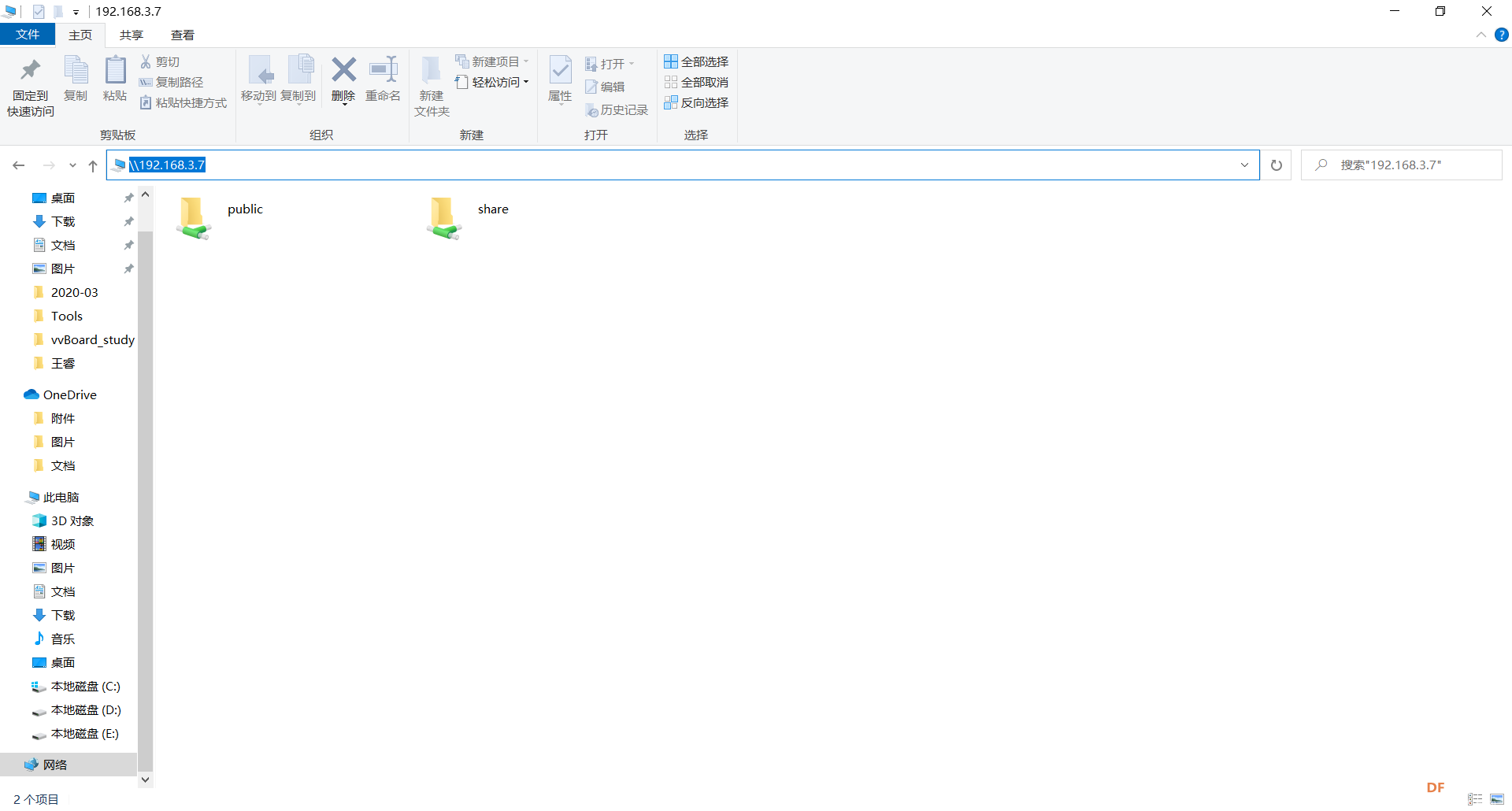
Task: Select the share shared folder
Action: tap(468, 217)
